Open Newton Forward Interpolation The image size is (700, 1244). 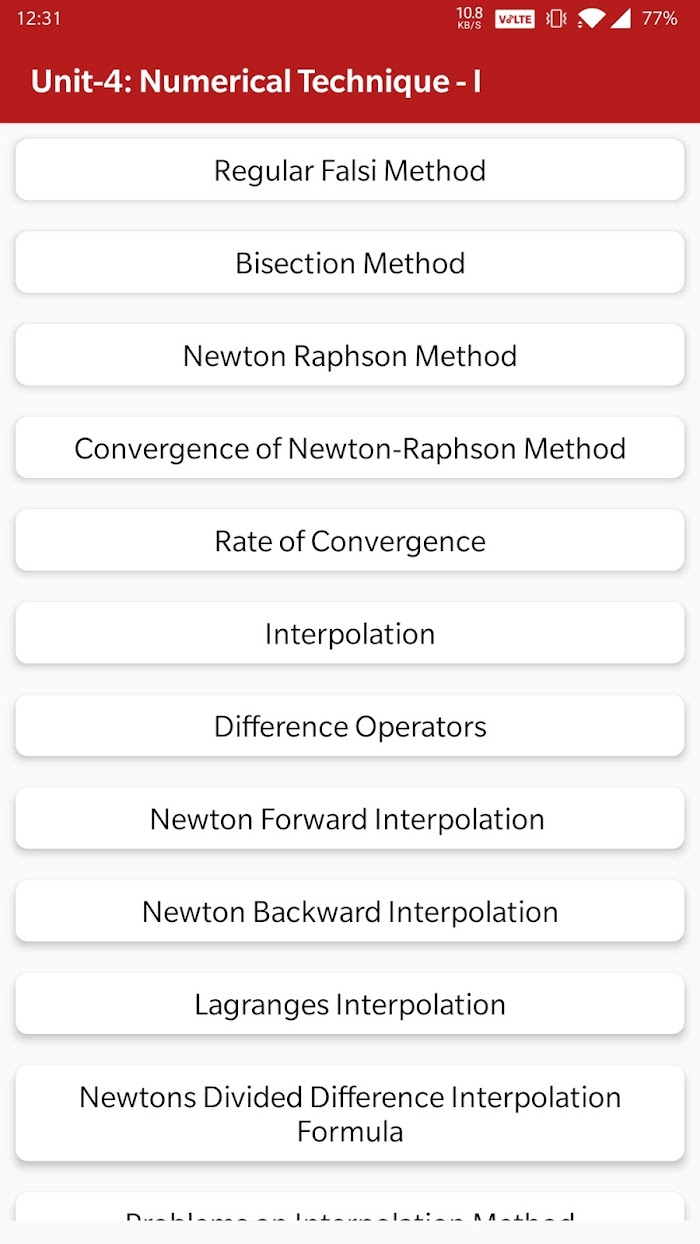350,819
